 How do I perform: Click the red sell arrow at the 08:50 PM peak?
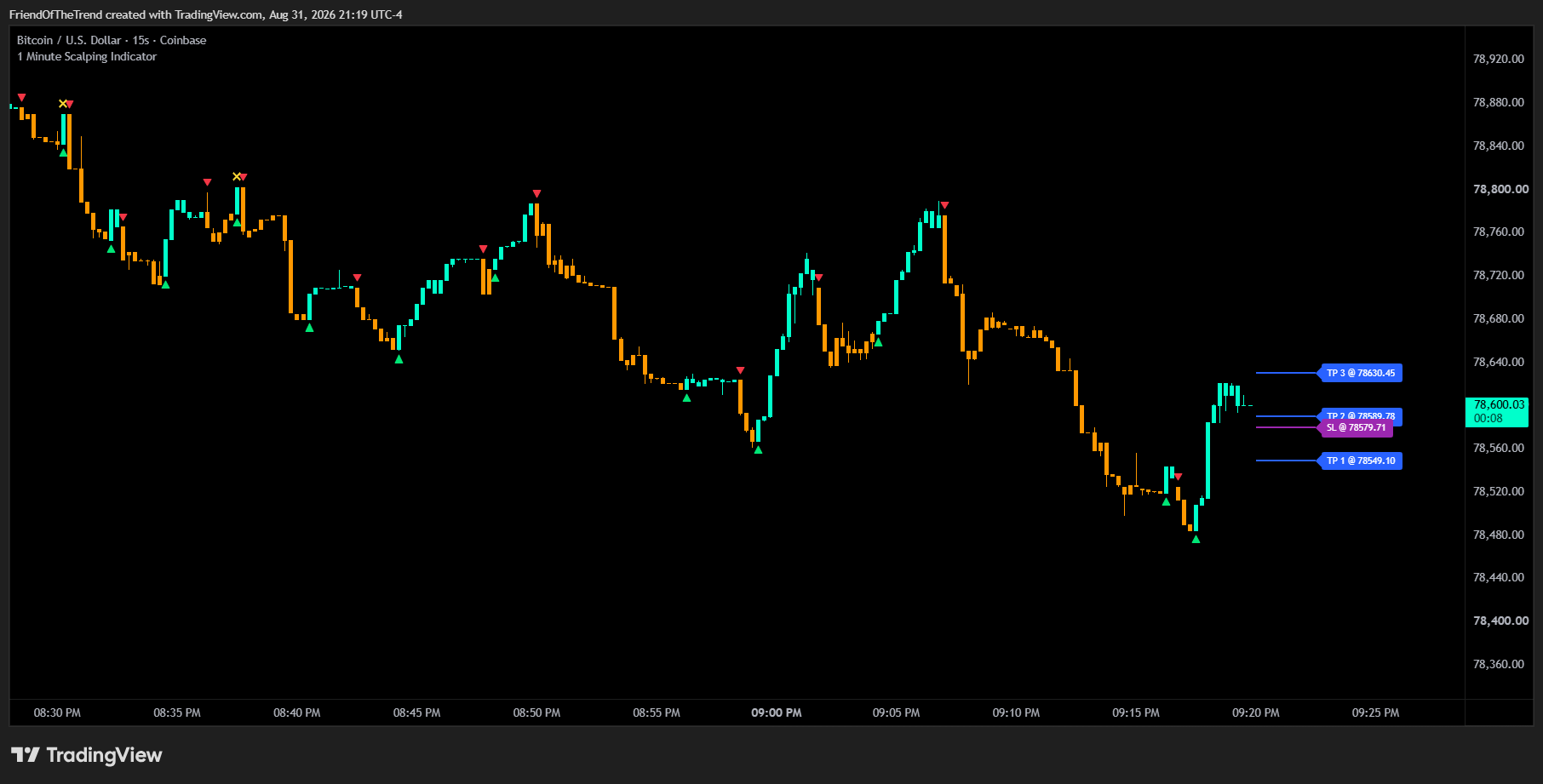coord(536,194)
